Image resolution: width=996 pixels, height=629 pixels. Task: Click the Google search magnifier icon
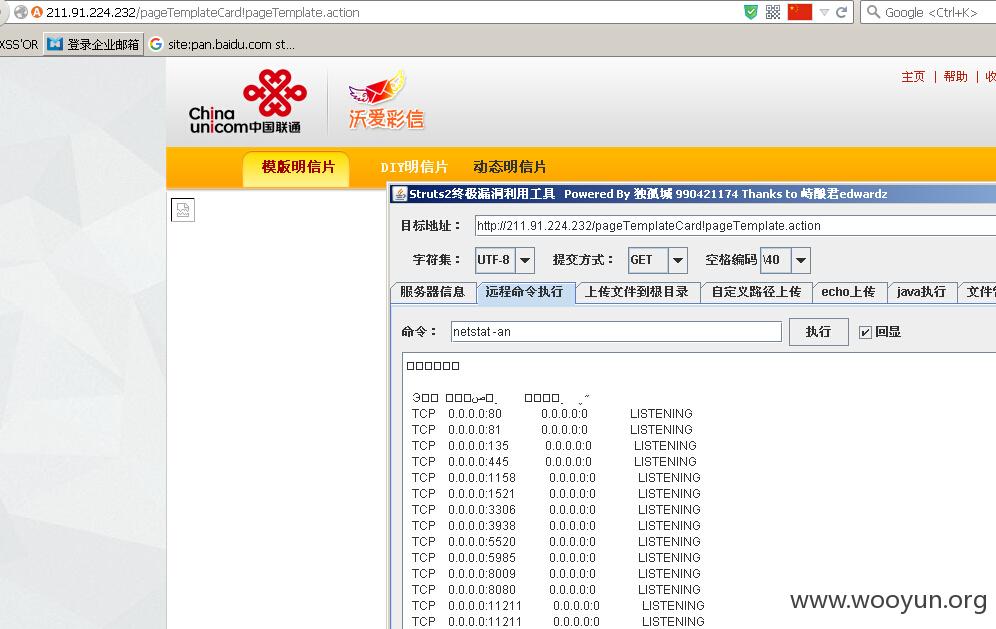(x=873, y=12)
